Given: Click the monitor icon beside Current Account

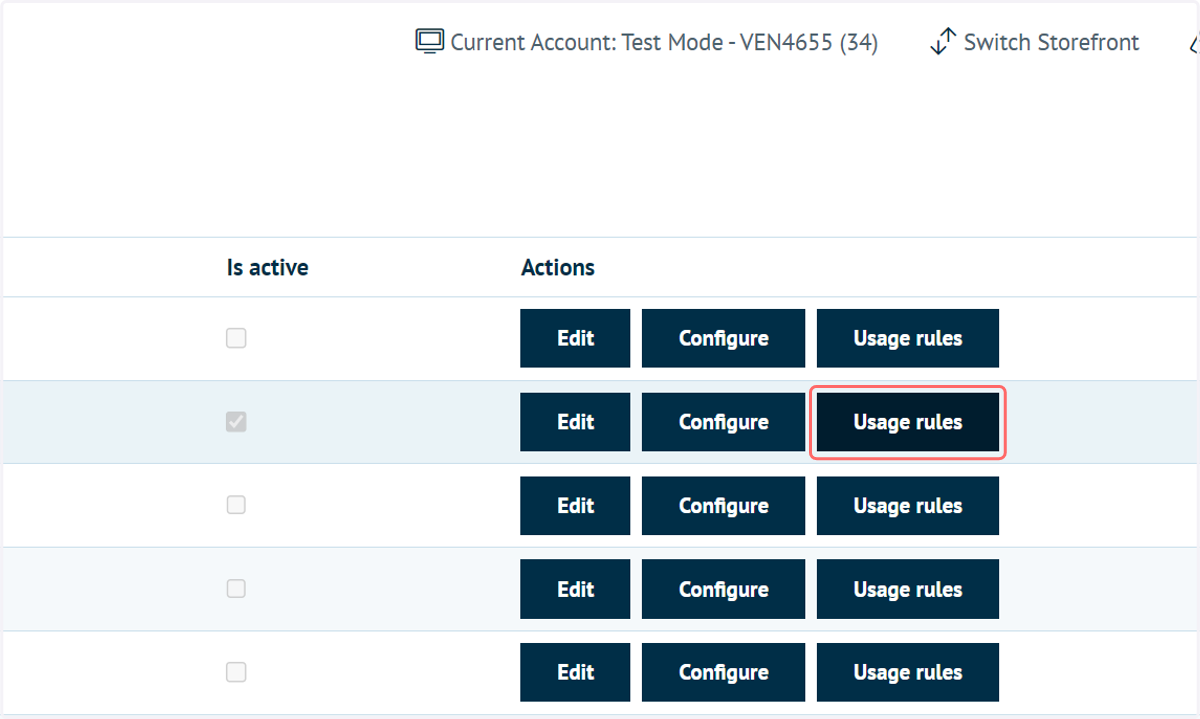Looking at the screenshot, I should tap(429, 42).
